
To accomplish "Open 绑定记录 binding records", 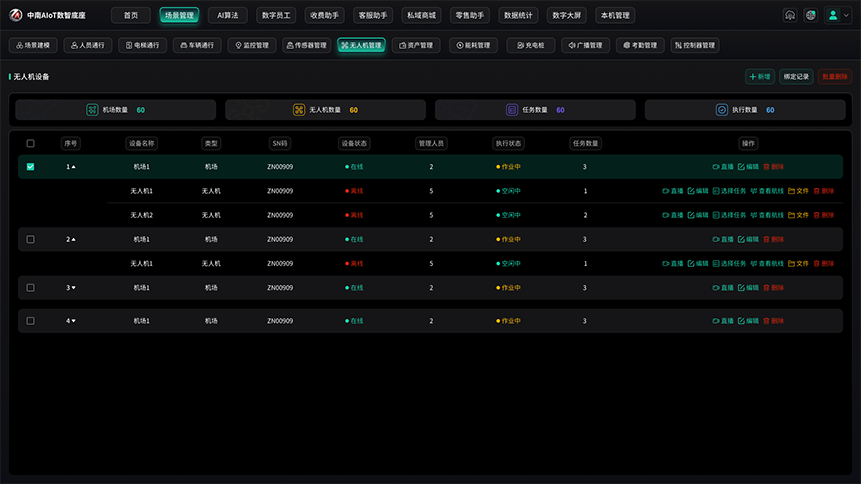I will tap(796, 76).
